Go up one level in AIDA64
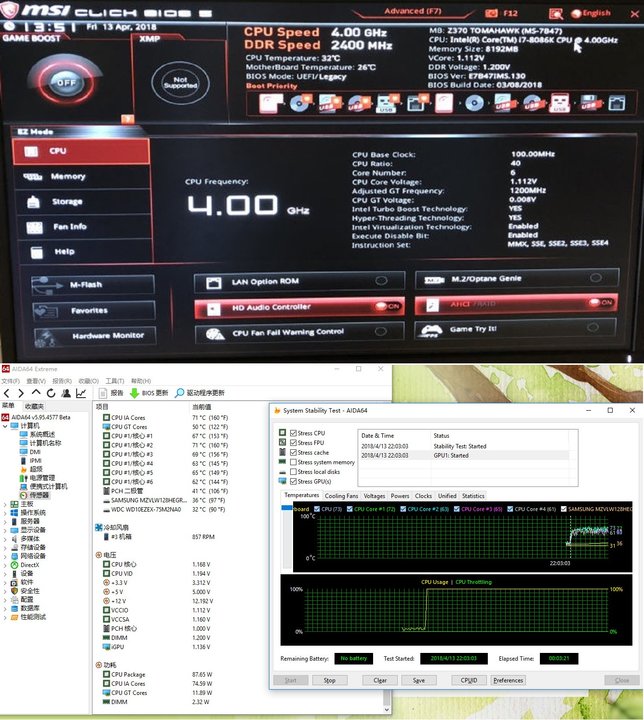Screen dimensions: 644x720 click(x=36, y=393)
